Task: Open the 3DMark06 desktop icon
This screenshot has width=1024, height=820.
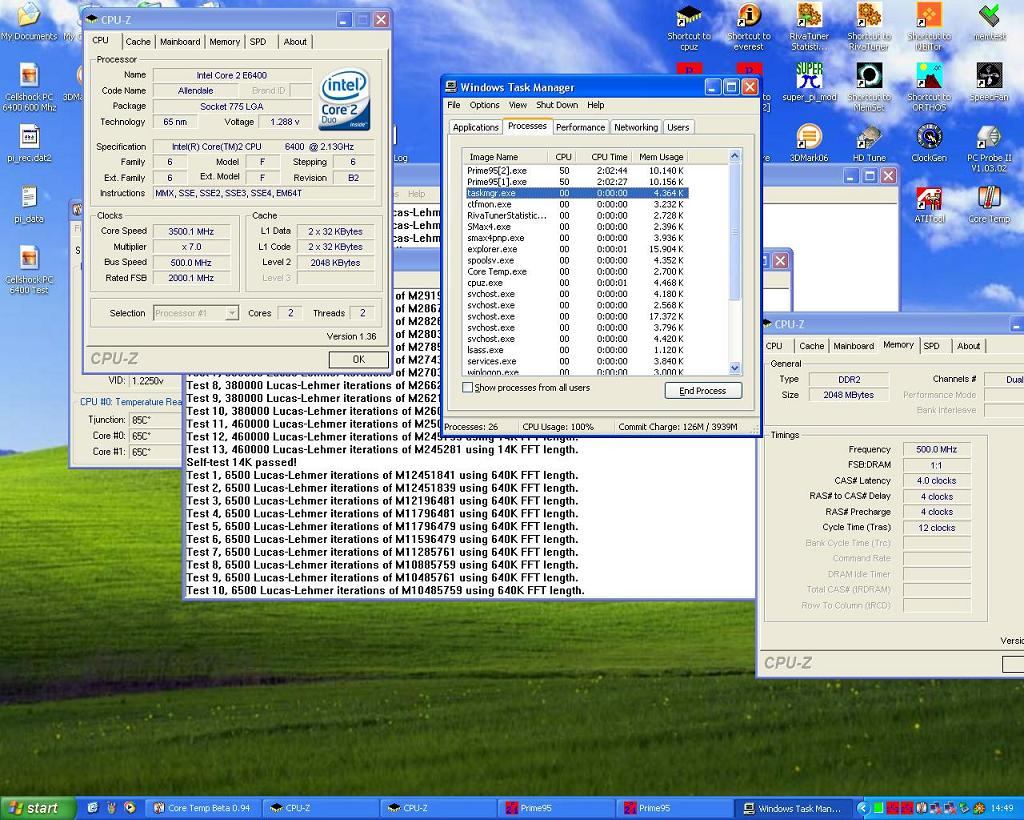Action: coord(809,143)
